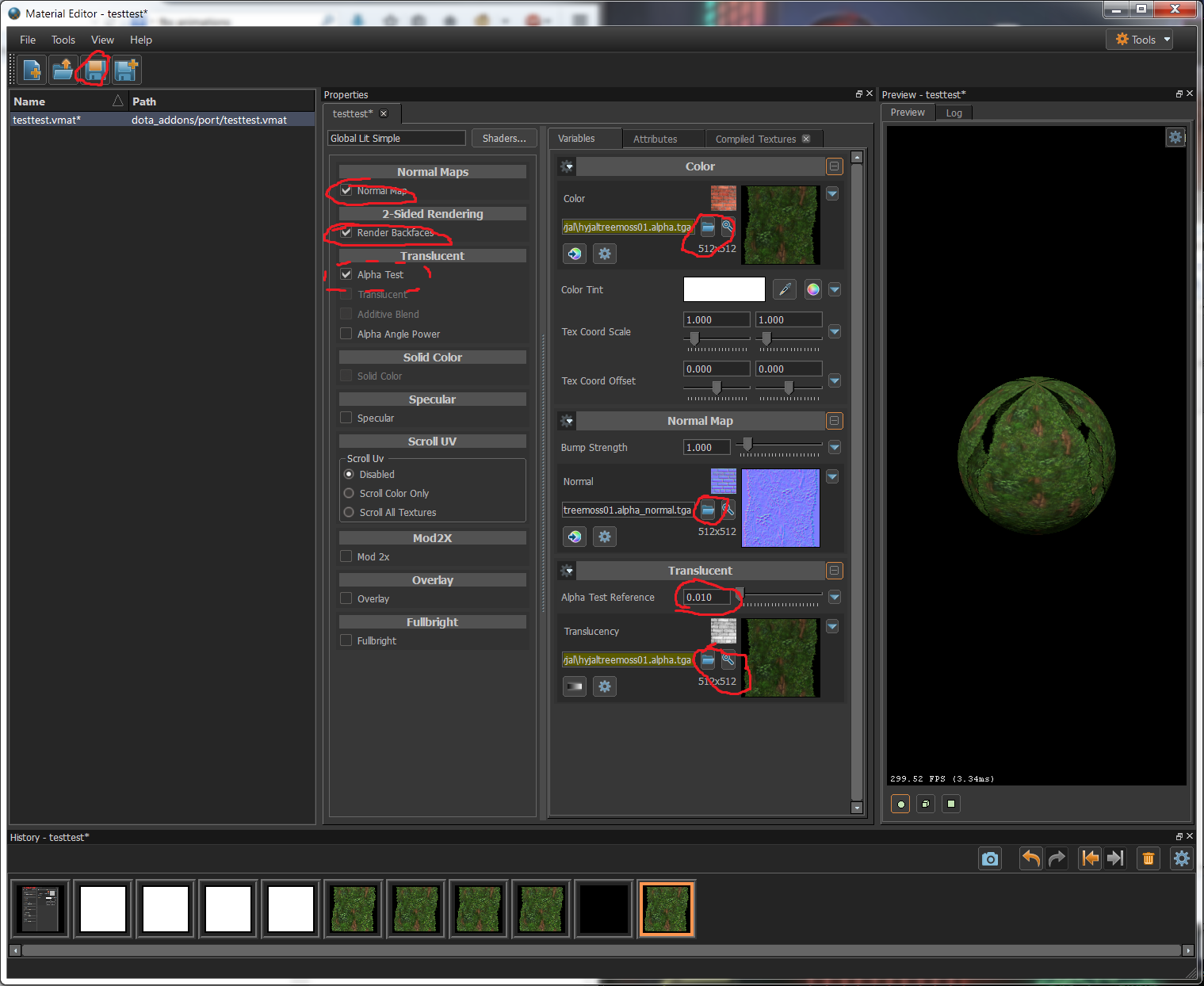Click the new material toolbar icon

coord(32,71)
